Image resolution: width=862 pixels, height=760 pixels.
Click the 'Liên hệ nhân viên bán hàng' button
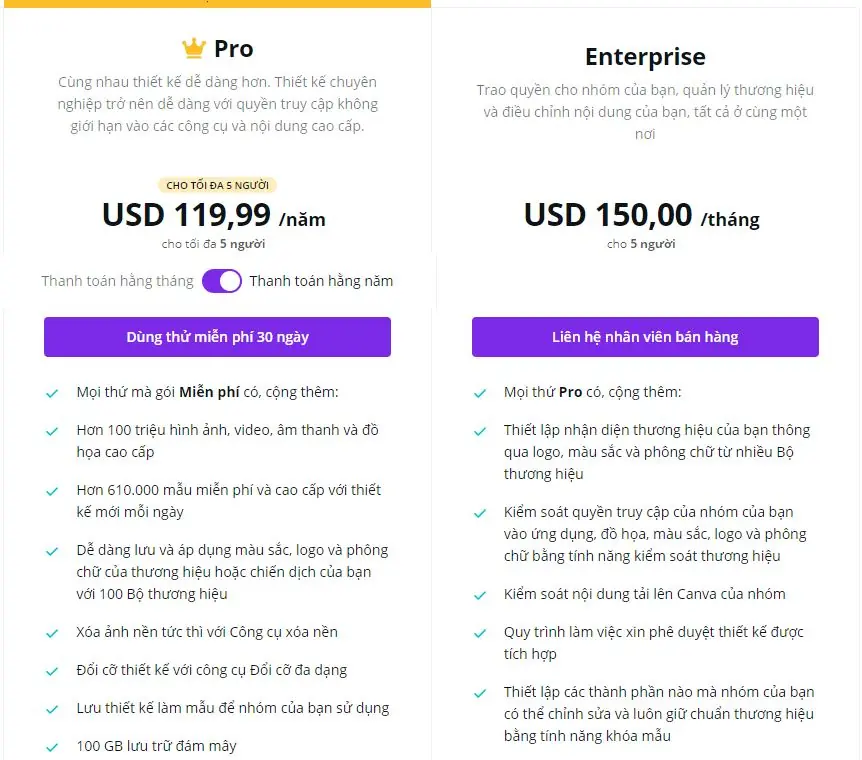[x=645, y=337]
